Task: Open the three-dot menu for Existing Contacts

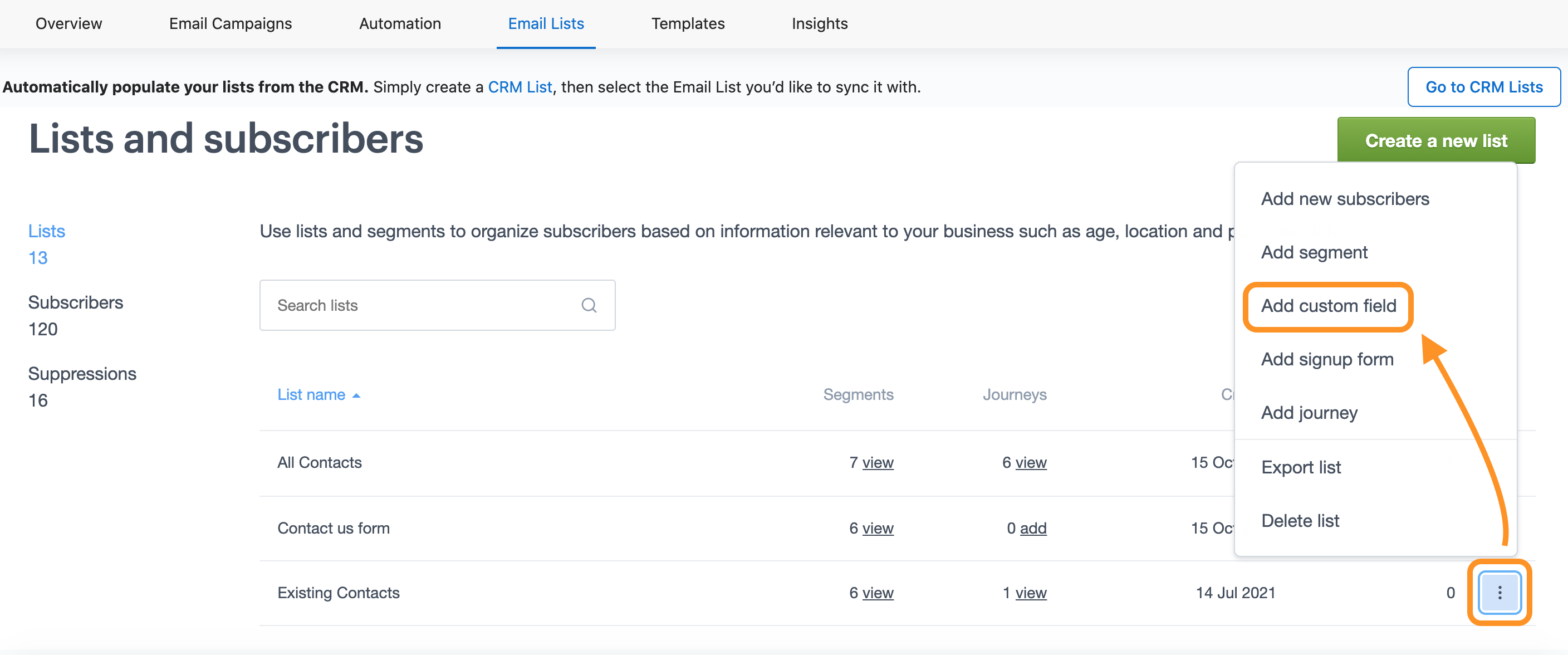Action: click(1499, 592)
